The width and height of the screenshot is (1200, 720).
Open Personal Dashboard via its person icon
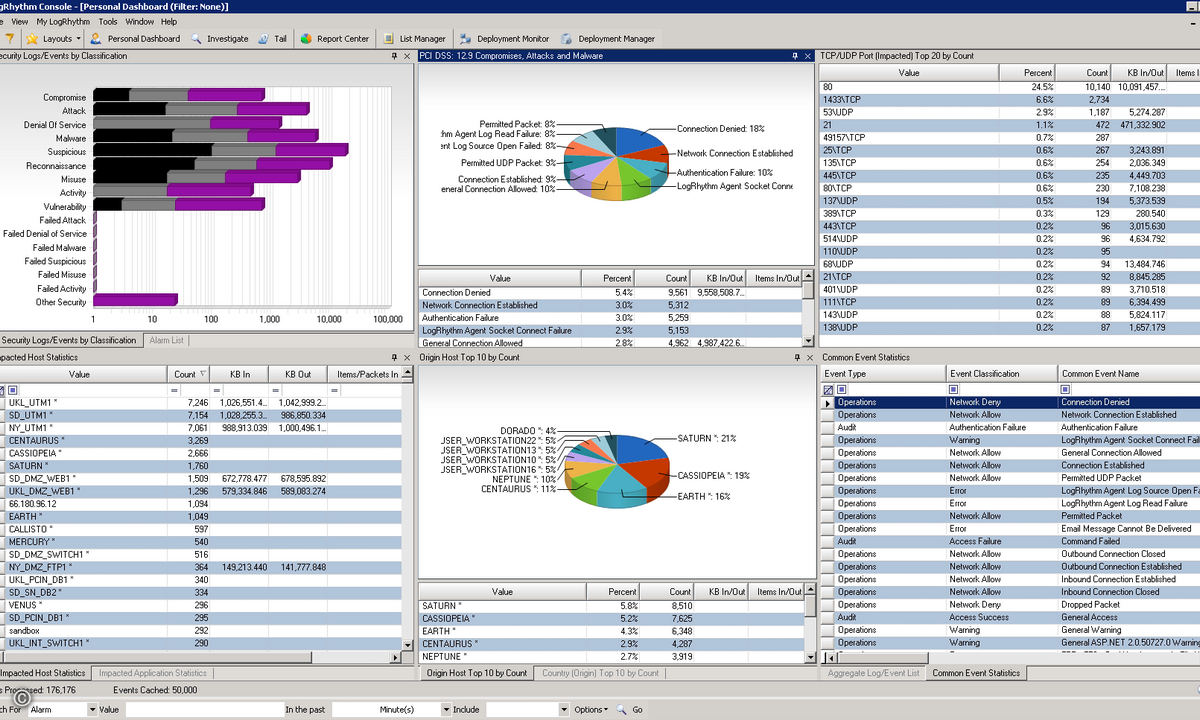click(x=96, y=39)
